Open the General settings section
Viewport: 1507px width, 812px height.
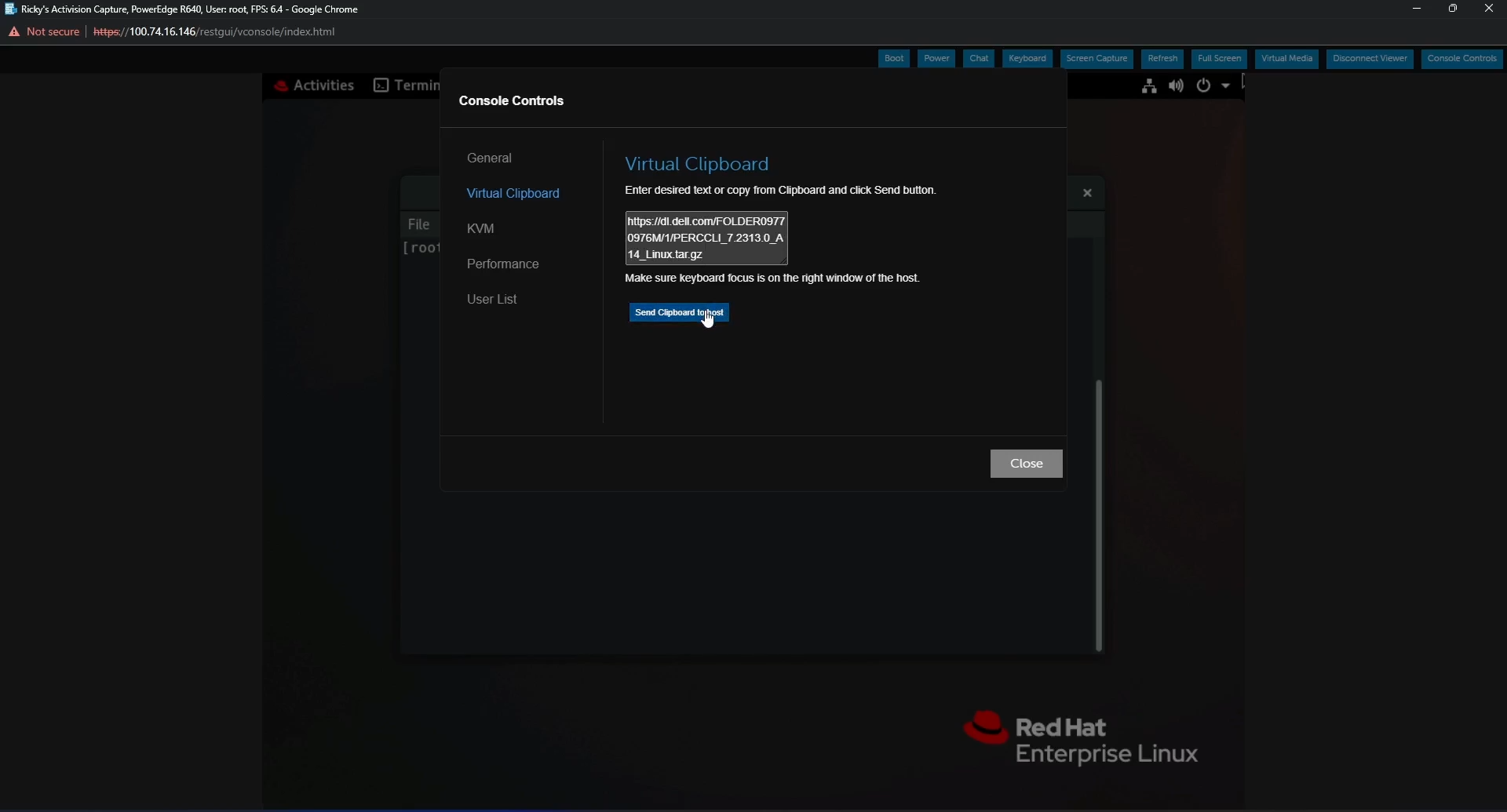[490, 158]
